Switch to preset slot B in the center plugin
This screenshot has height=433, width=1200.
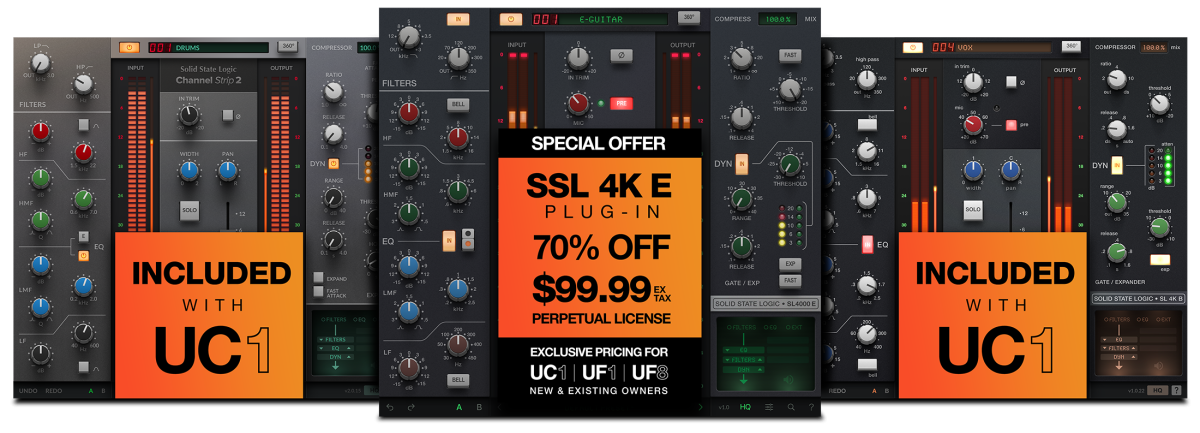(479, 407)
